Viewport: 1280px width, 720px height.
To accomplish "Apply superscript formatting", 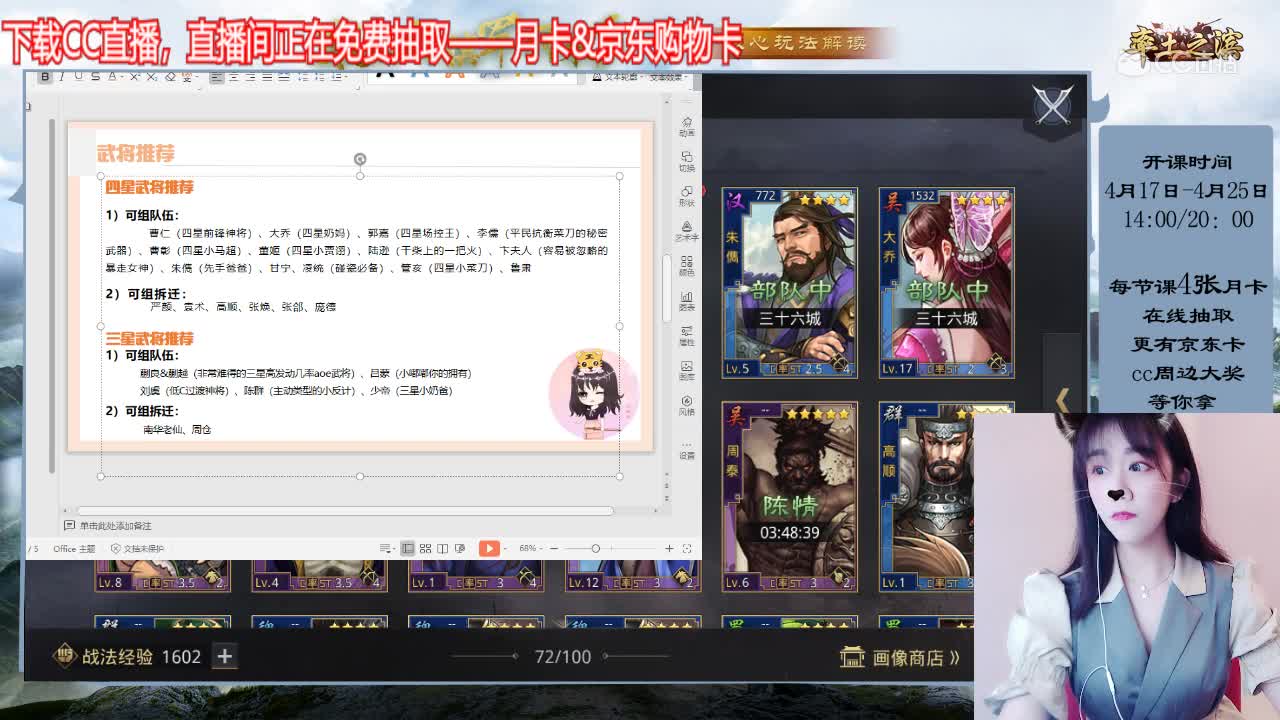I will [x=134, y=77].
